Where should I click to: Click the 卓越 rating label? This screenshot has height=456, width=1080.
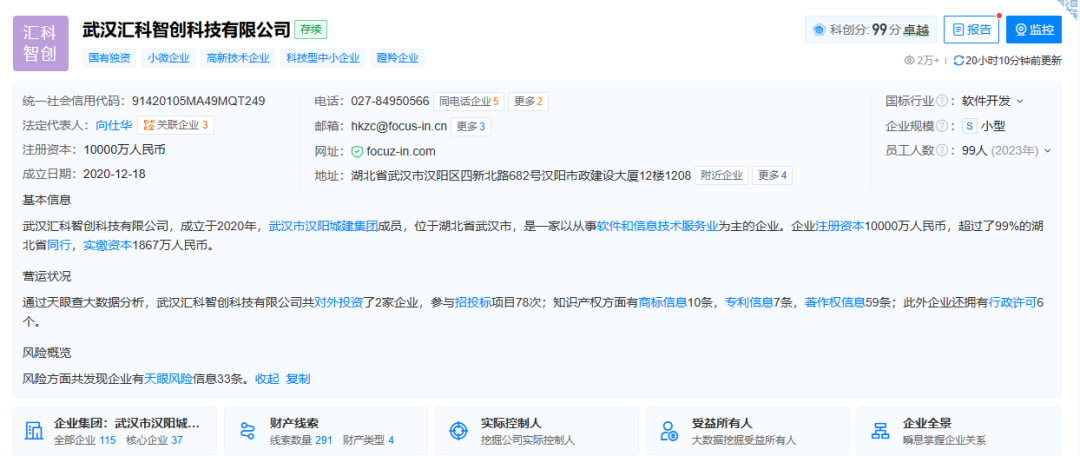(x=915, y=30)
